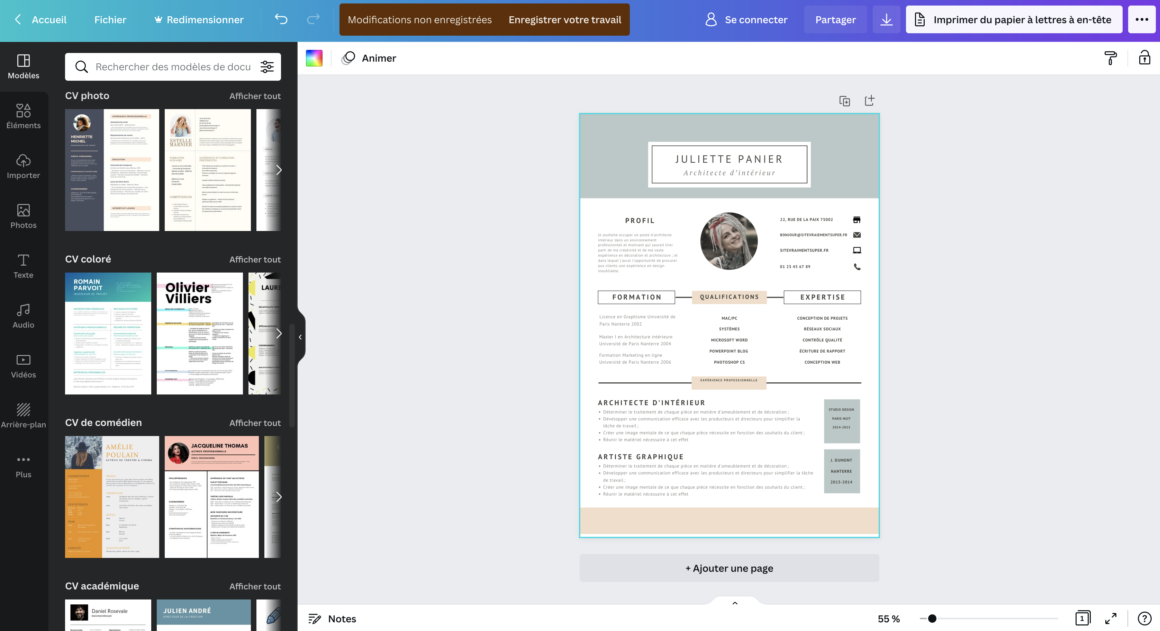
Task: Click Afficher tout for CV de comédien
Action: [254, 423]
